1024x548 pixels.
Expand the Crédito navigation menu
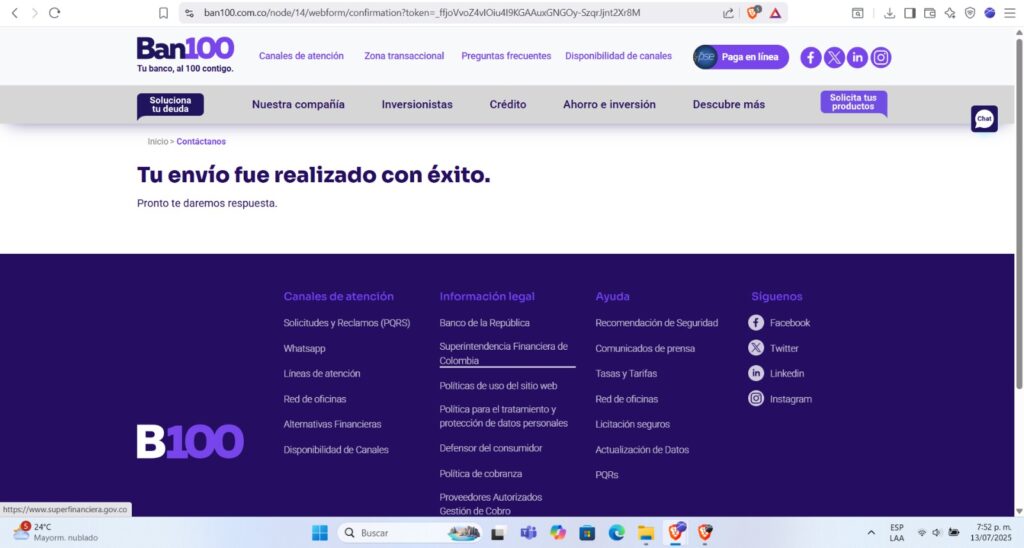point(507,104)
